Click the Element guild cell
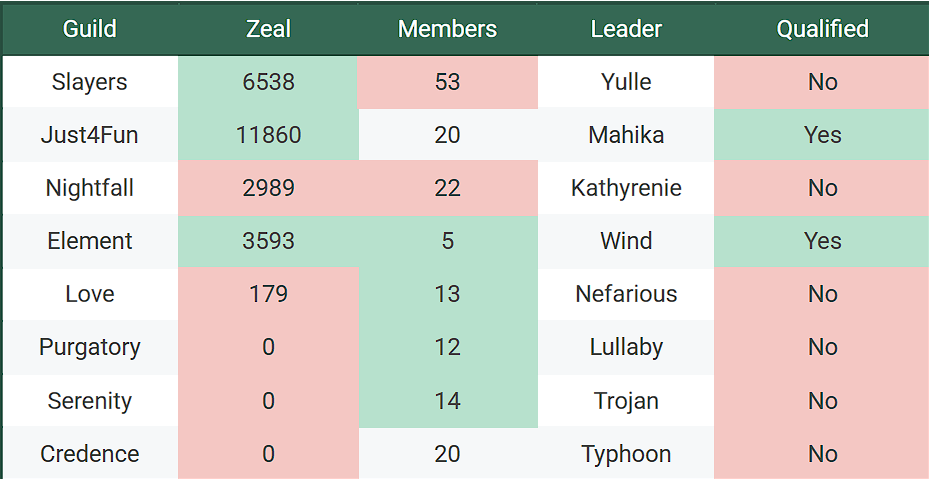 coord(90,241)
